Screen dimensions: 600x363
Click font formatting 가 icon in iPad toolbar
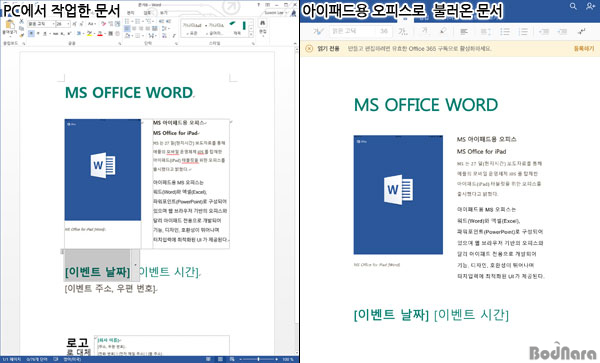[403, 31]
